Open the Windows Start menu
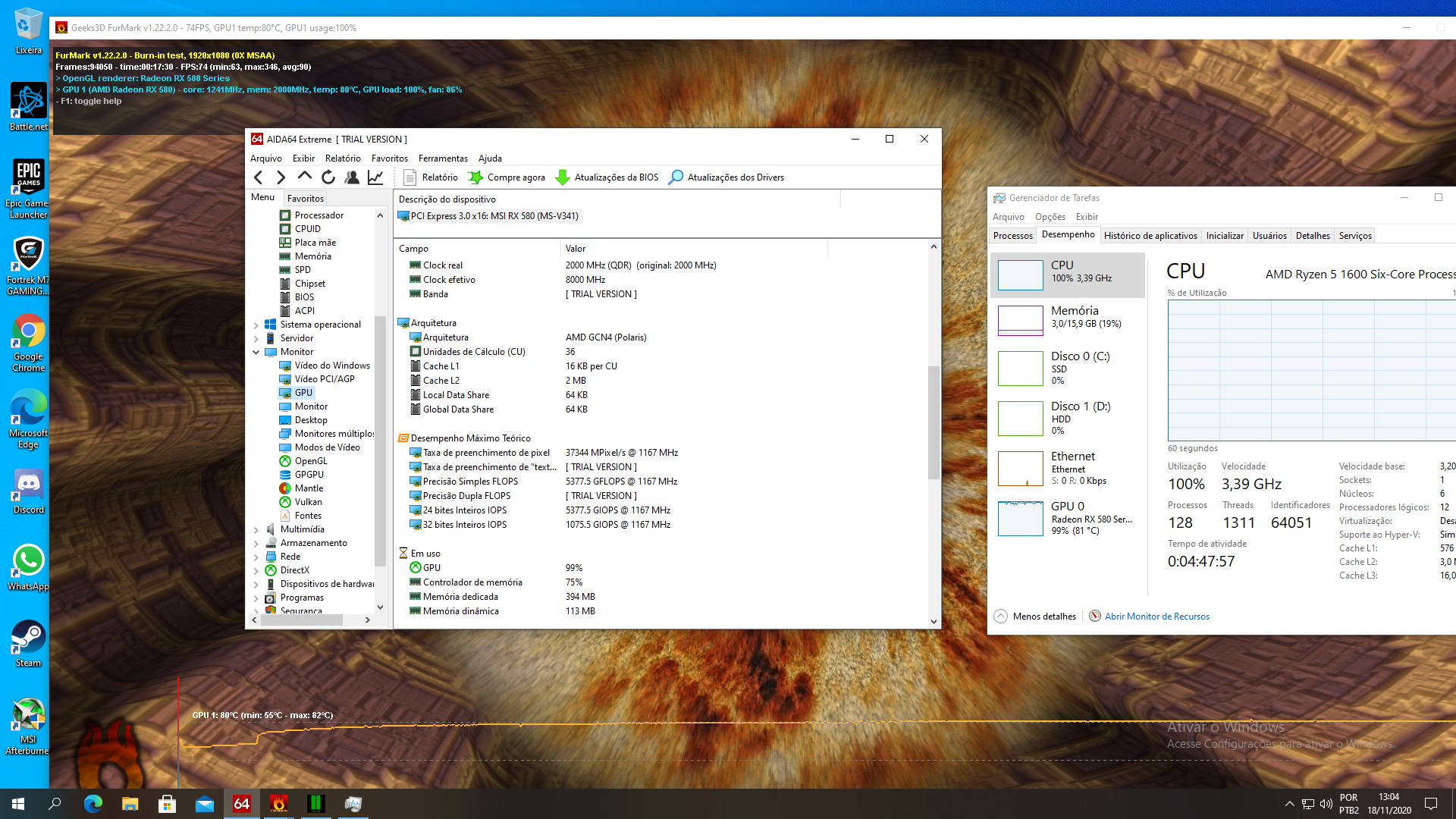 click(18, 804)
